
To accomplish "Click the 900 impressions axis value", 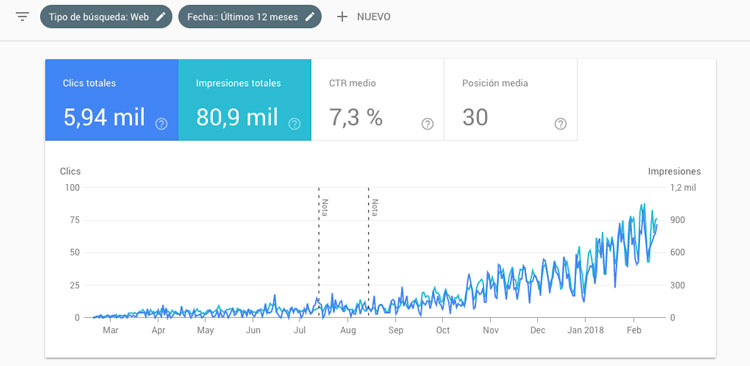I will click(x=679, y=220).
